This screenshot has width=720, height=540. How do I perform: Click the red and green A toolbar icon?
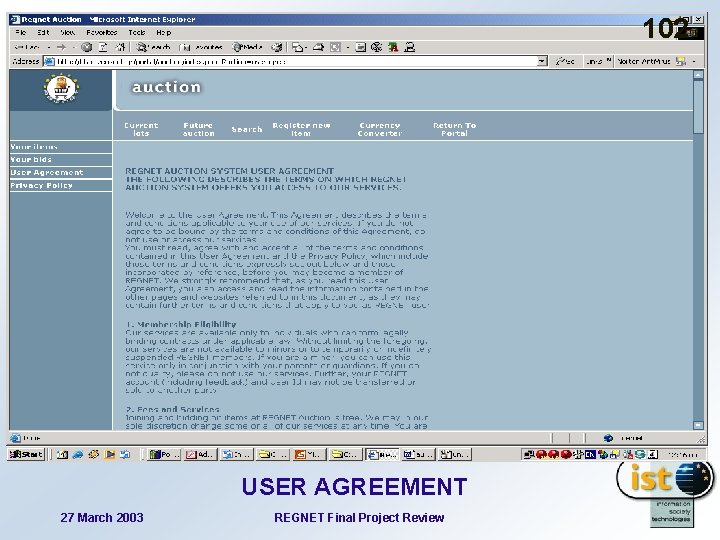393,47
